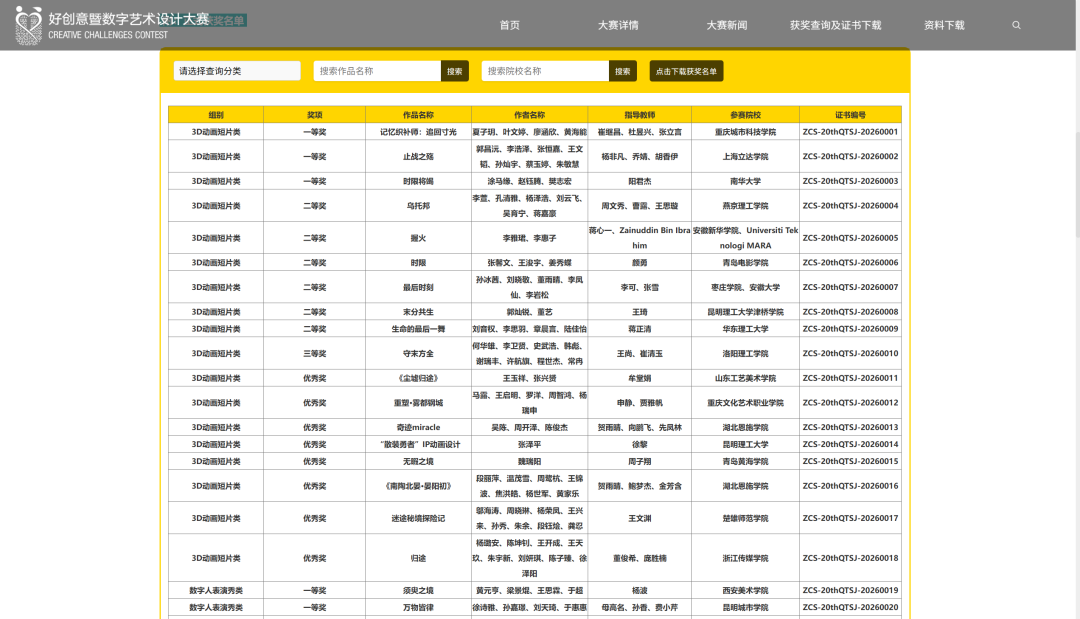
Task: Click the contest heart logo icon
Action: click(x=28, y=25)
